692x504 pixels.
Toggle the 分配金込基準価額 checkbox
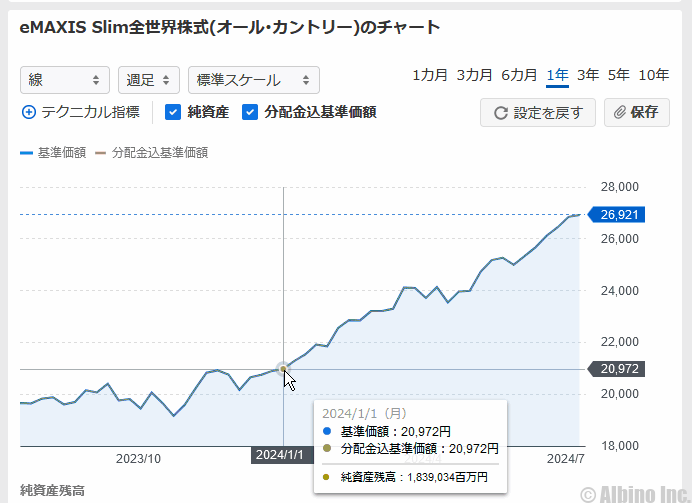(250, 113)
